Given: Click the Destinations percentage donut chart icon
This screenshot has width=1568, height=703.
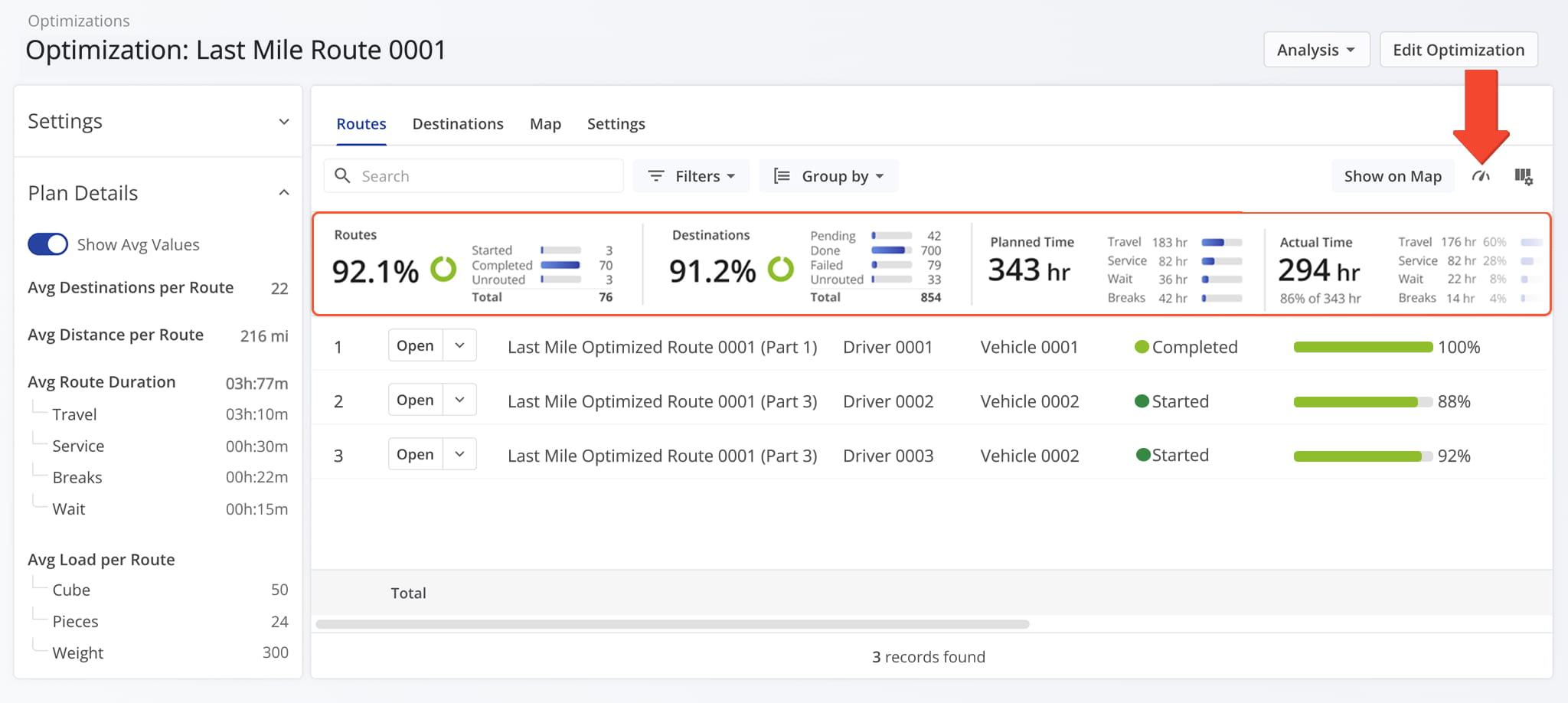Looking at the screenshot, I should tap(781, 269).
